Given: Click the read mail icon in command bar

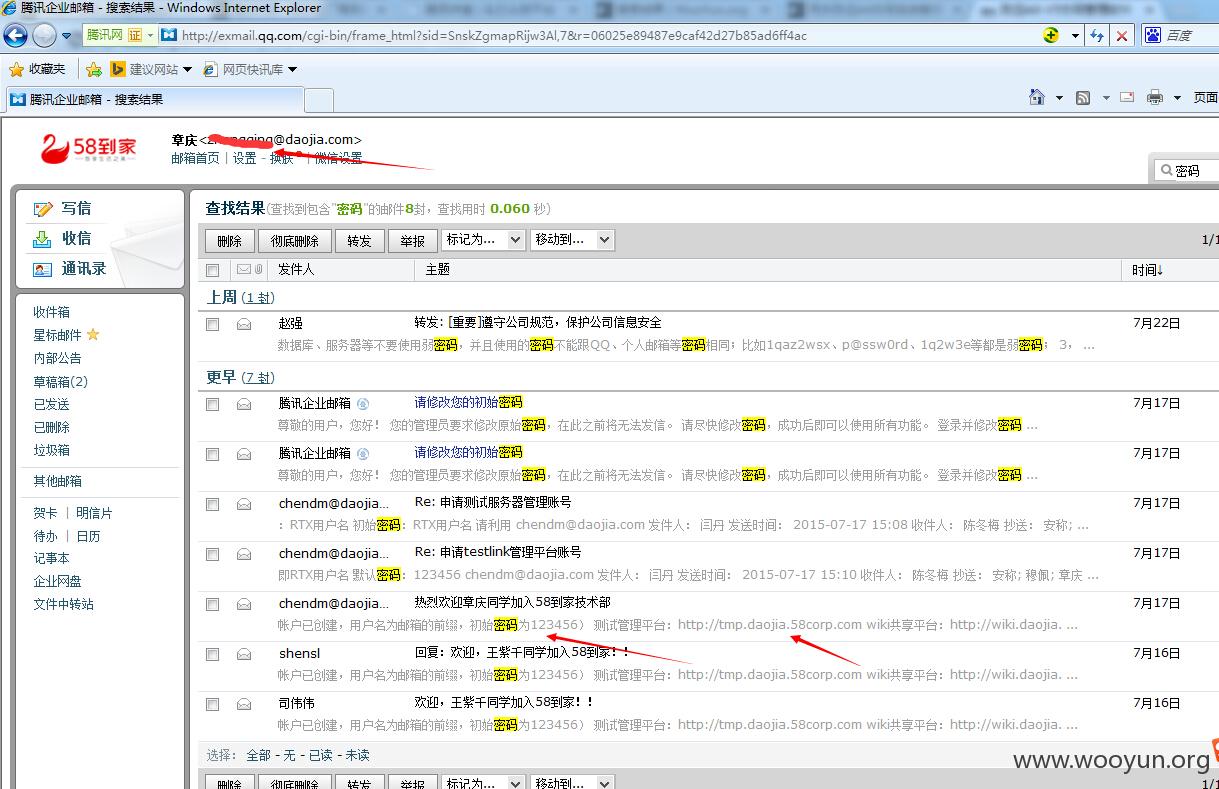Looking at the screenshot, I should point(1127,97).
